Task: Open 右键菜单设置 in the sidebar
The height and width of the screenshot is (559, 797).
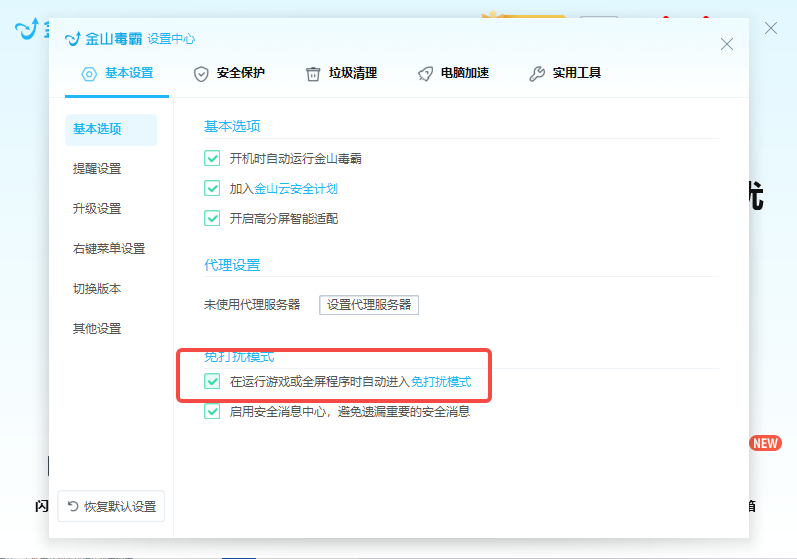Action: tap(109, 248)
